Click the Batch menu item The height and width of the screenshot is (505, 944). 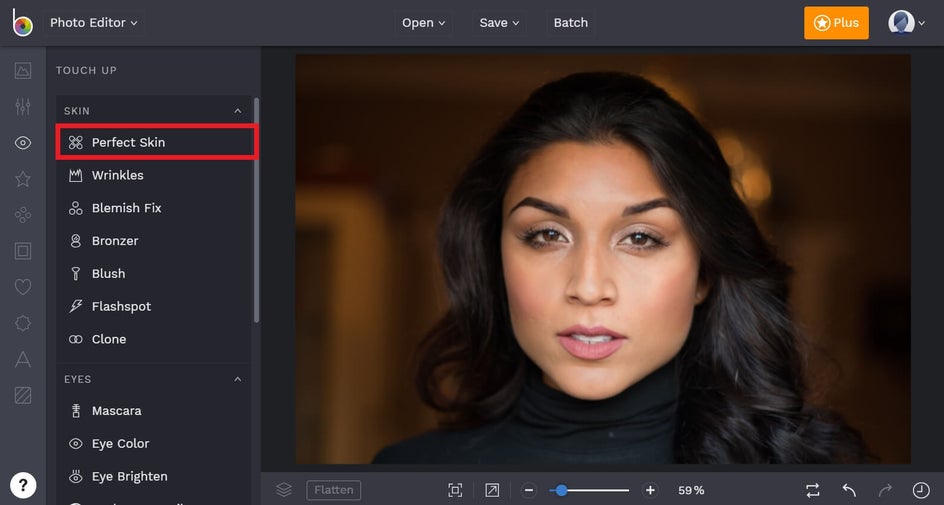571,23
